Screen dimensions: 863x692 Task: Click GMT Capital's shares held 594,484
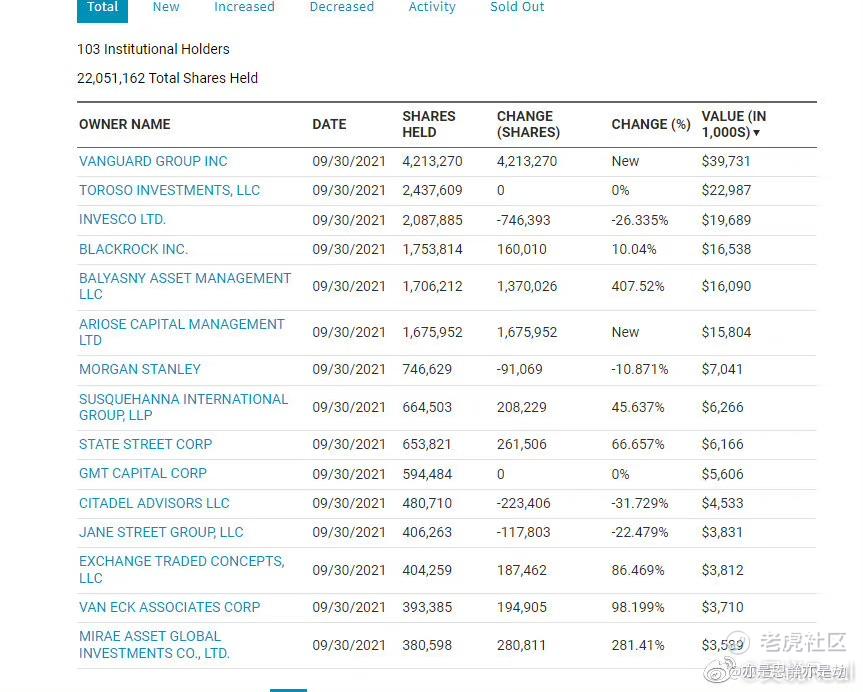pos(427,474)
